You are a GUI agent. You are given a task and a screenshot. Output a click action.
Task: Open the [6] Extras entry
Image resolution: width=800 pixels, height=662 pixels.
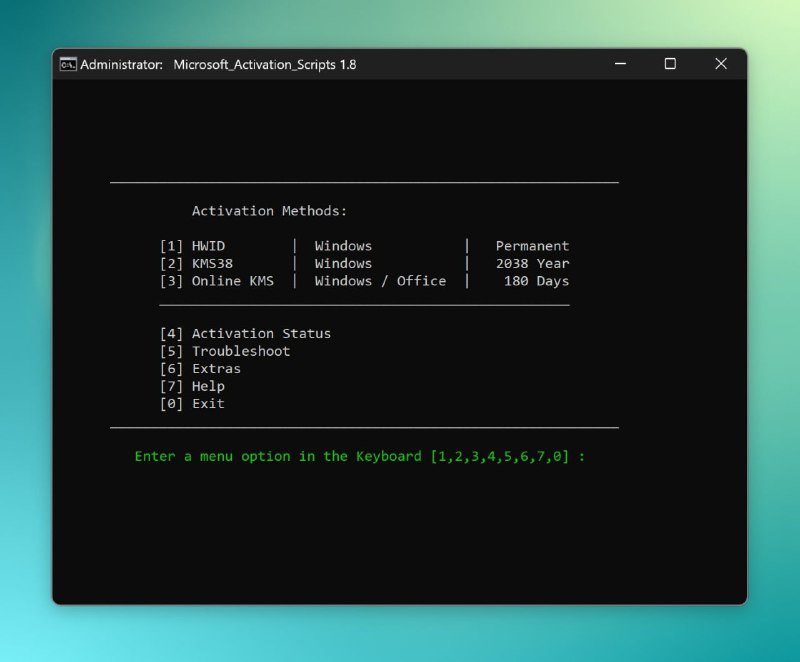pyautogui.click(x=200, y=369)
